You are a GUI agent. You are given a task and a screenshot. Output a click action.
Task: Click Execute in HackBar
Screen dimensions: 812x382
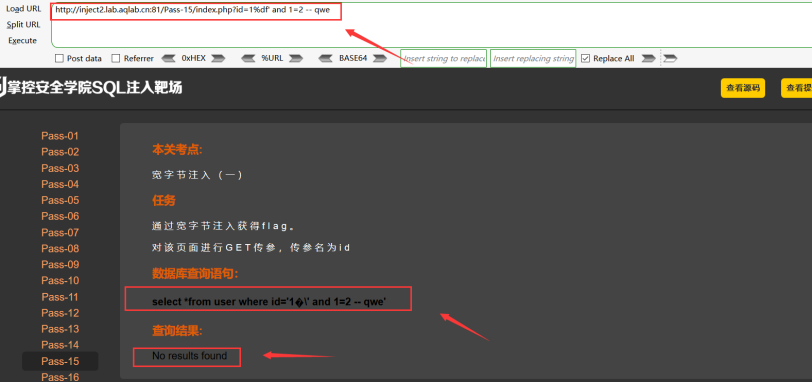23,40
